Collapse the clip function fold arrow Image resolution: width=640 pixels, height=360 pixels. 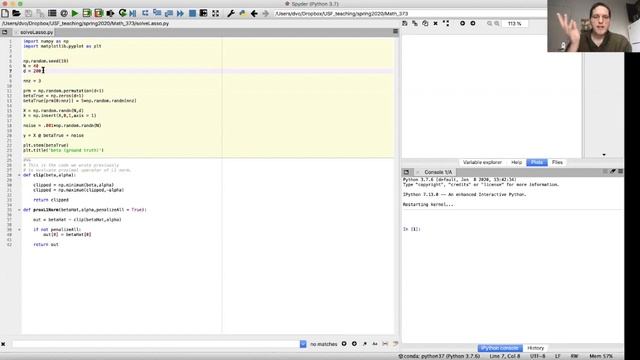19,175
